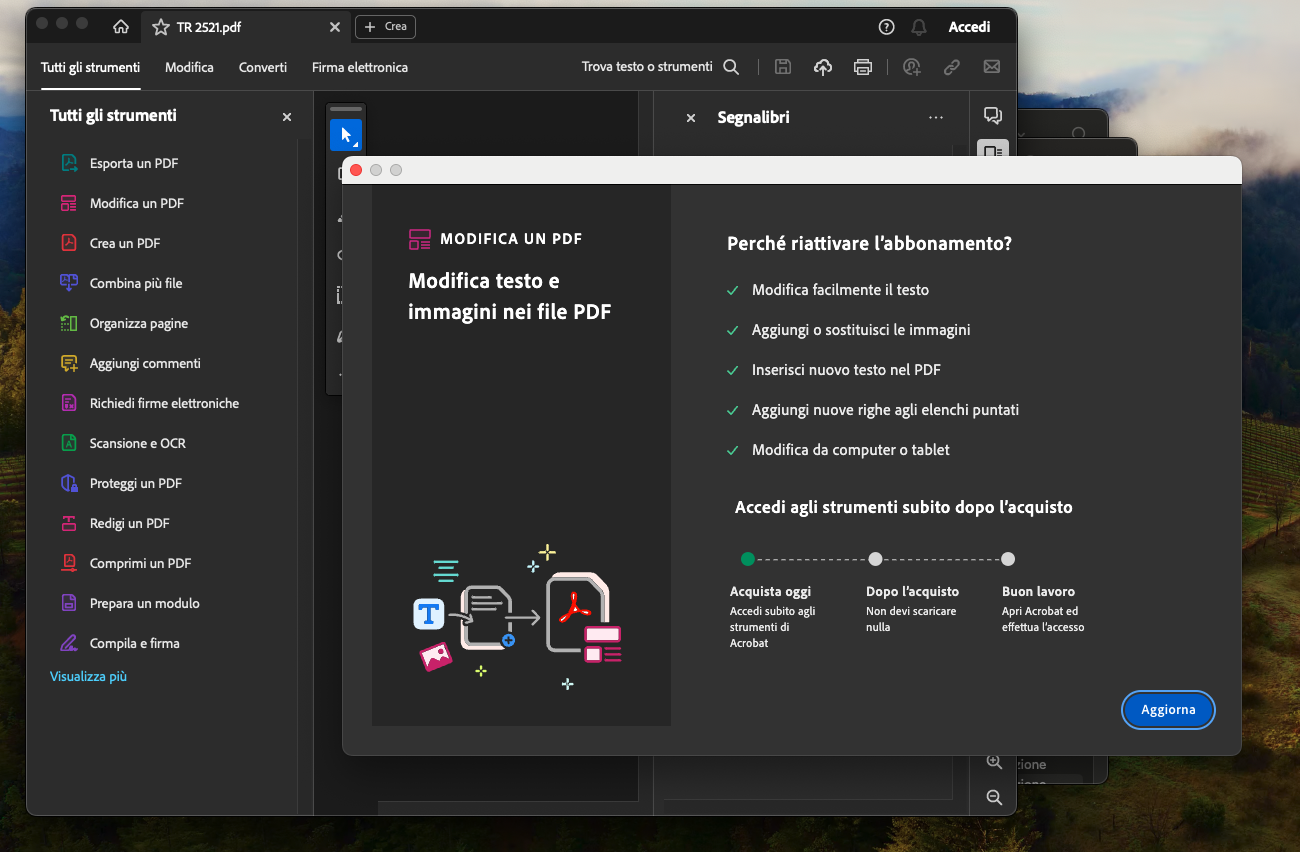This screenshot has width=1300, height=852.
Task: Select Modifica un PDF tool
Action: (137, 203)
